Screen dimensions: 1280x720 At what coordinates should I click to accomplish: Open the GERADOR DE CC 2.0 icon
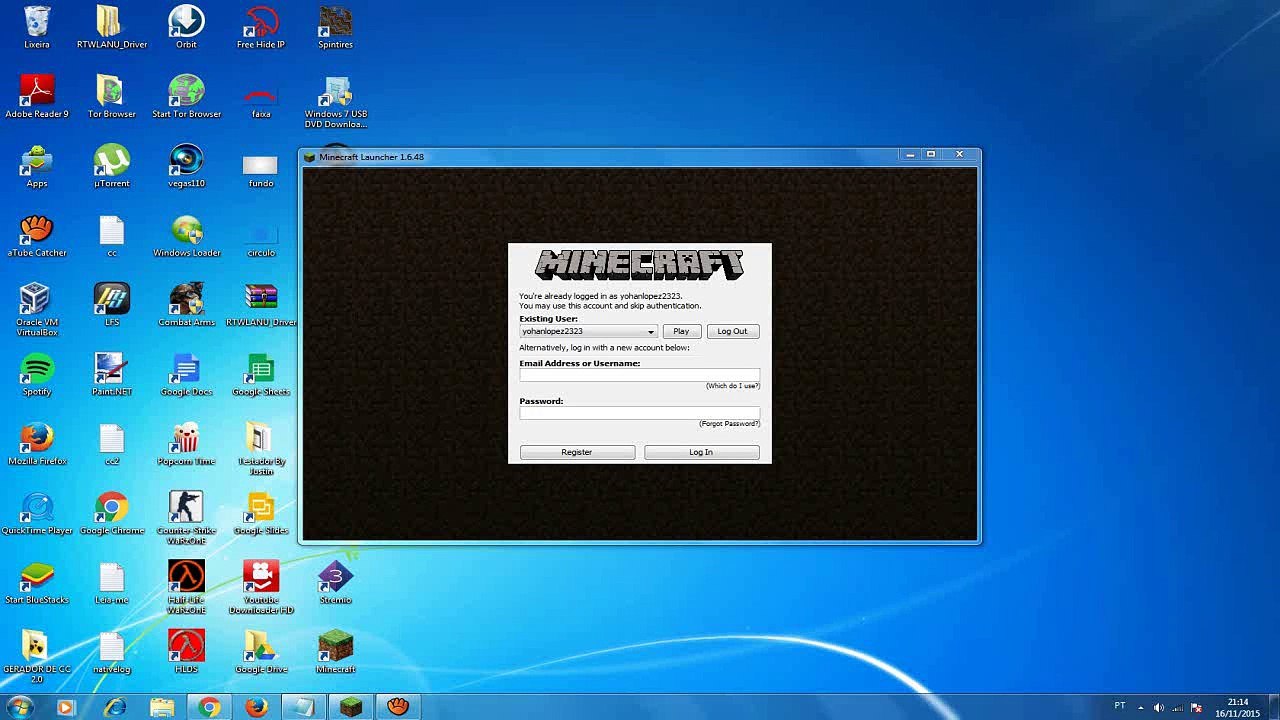[x=37, y=647]
